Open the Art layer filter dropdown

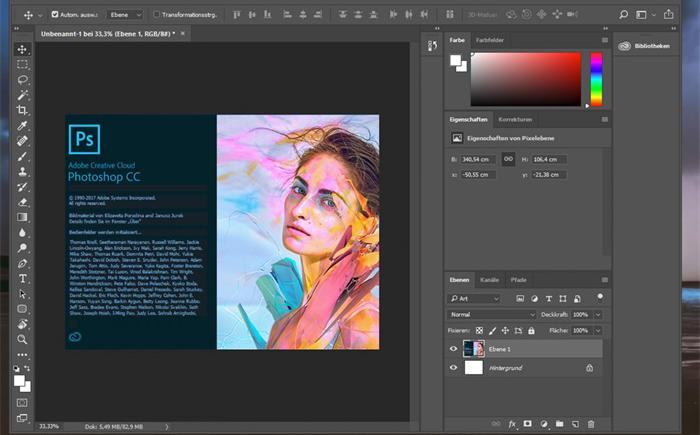click(x=474, y=298)
